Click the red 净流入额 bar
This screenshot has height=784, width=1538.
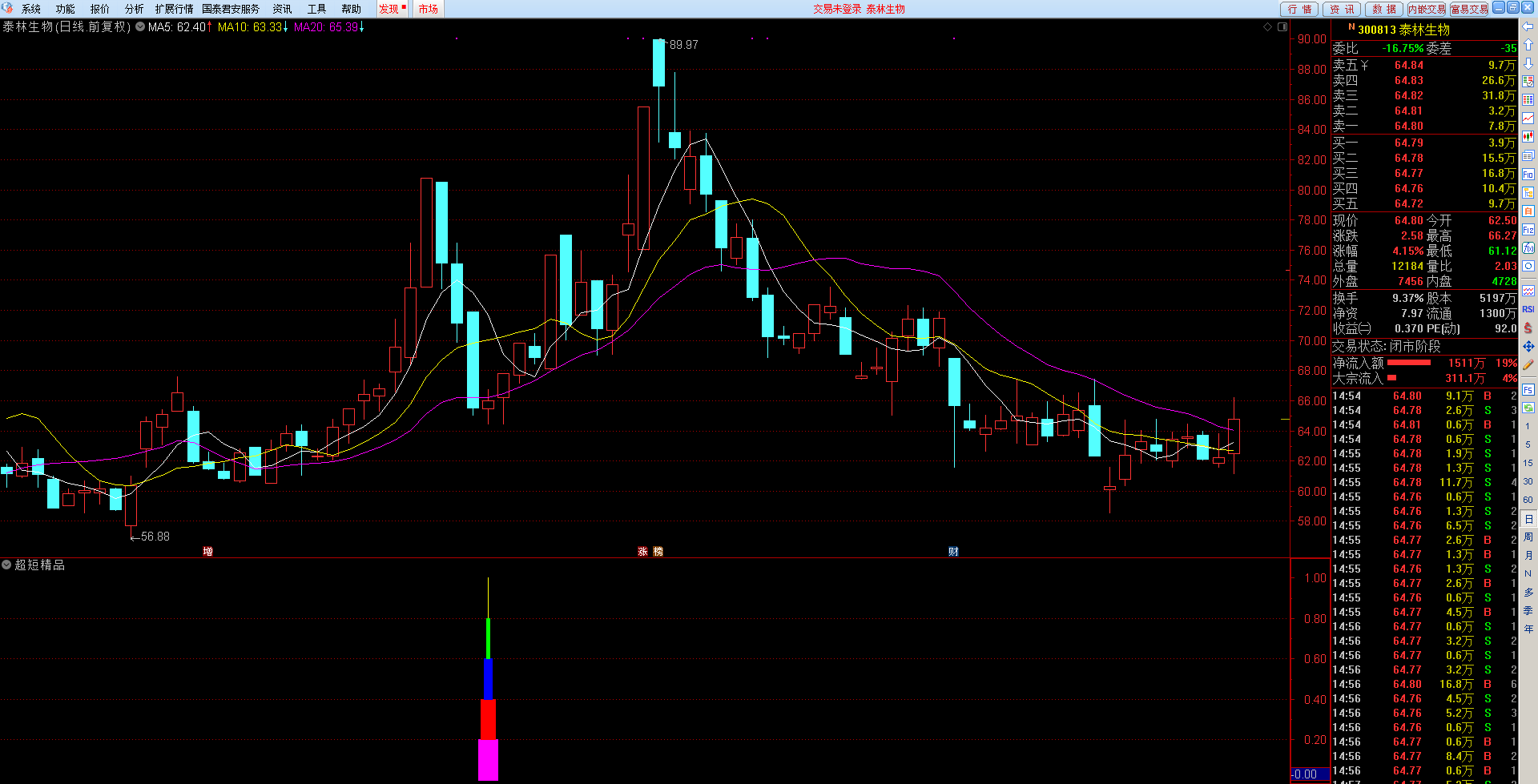coord(1408,363)
